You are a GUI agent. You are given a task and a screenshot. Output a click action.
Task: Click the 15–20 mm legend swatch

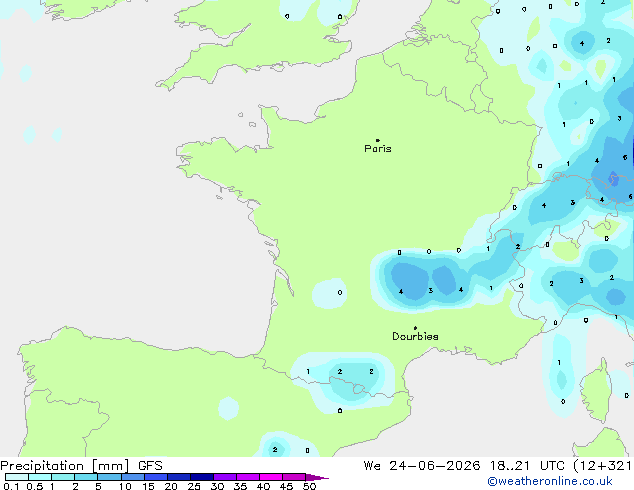click(156, 477)
